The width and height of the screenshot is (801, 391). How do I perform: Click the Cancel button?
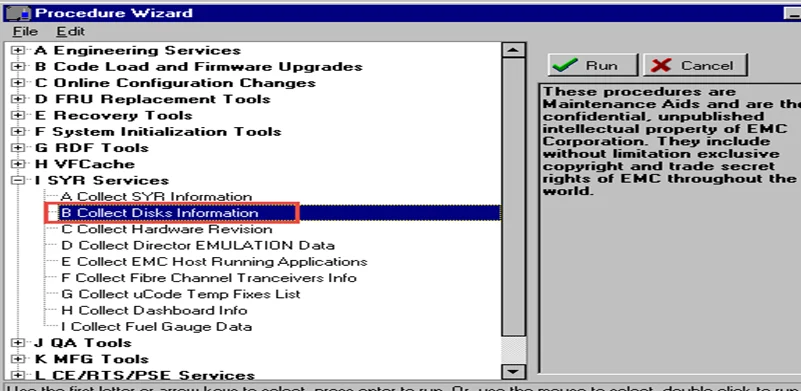pos(695,65)
